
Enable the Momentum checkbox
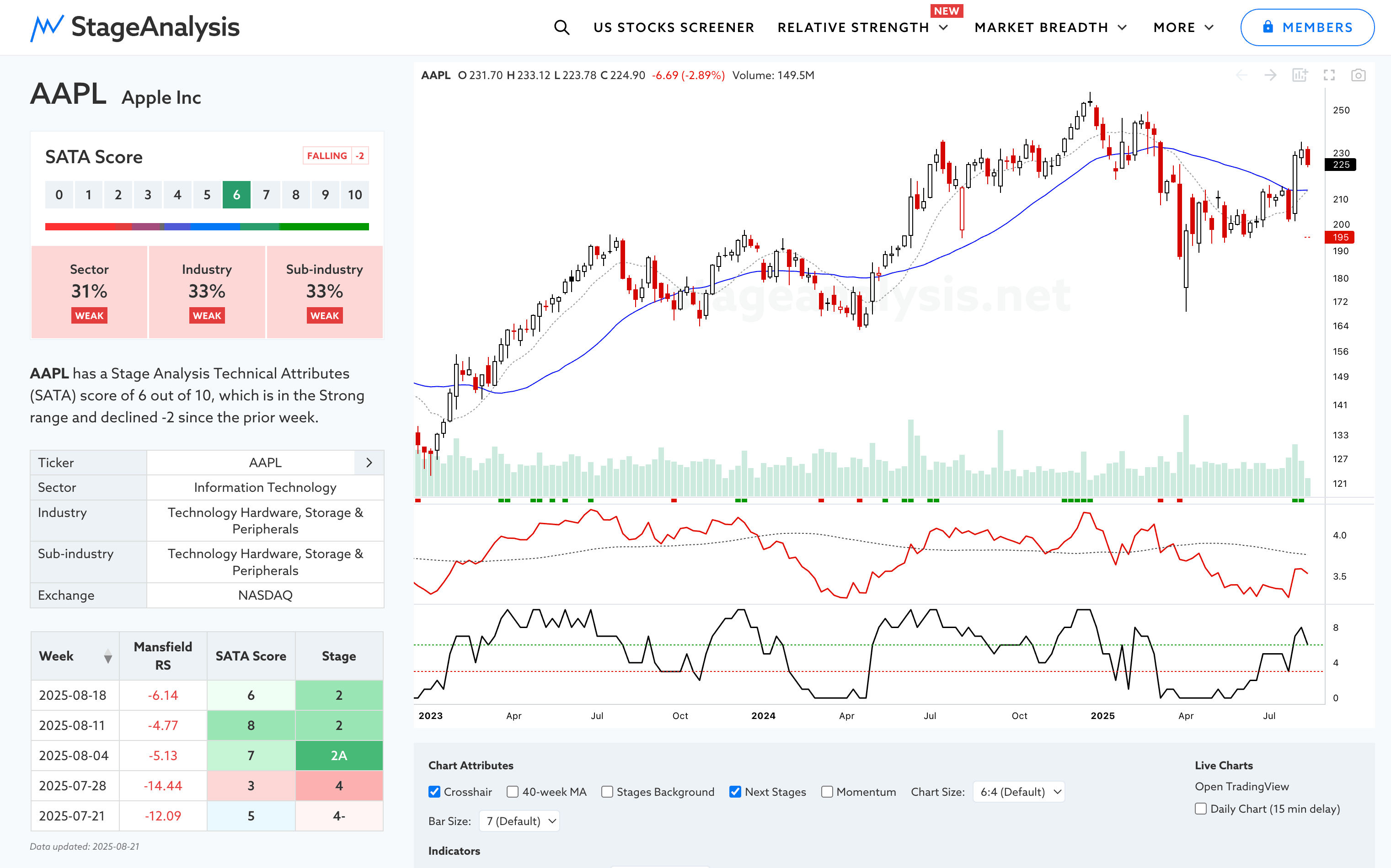click(827, 792)
